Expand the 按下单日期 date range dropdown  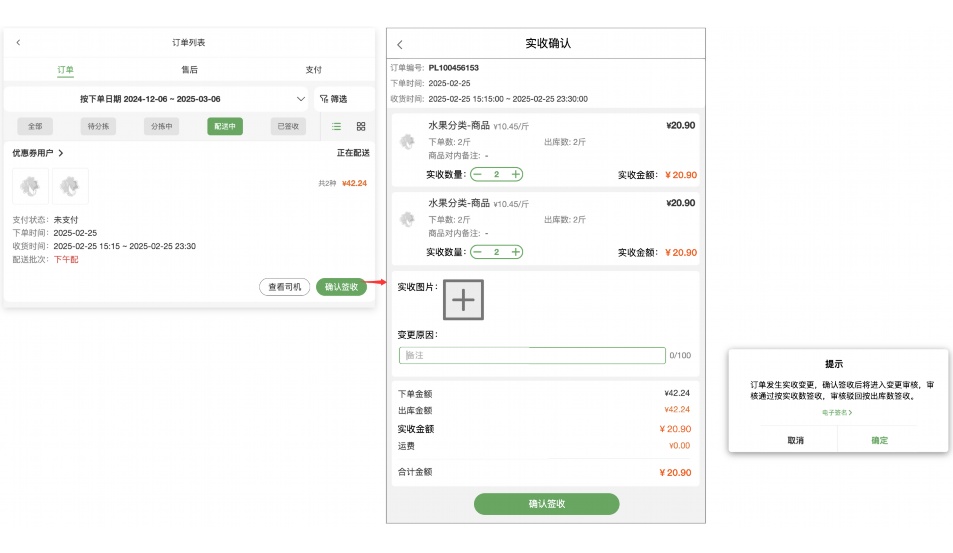(x=300, y=99)
